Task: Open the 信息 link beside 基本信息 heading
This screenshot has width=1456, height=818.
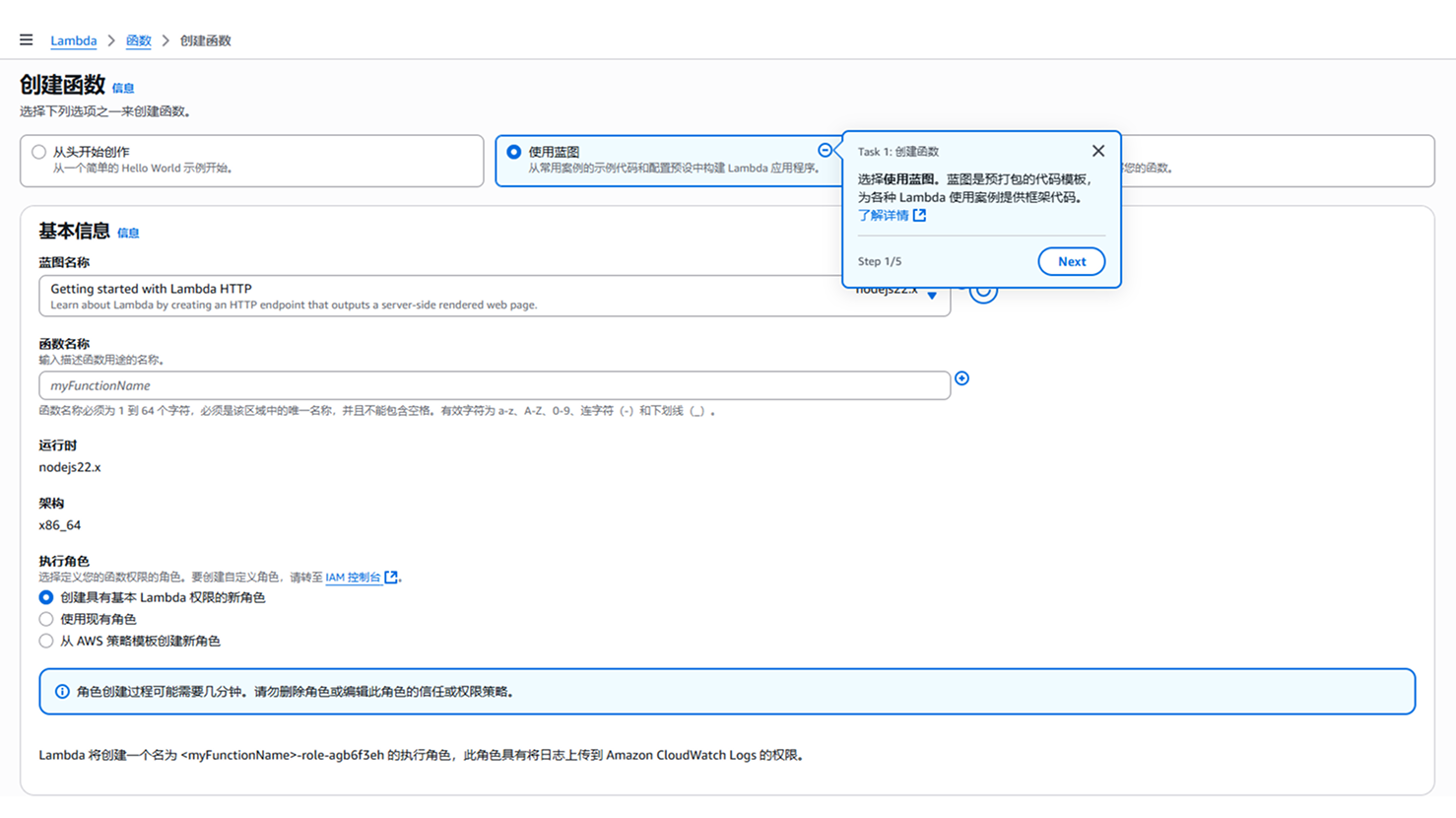Action: coord(128,234)
